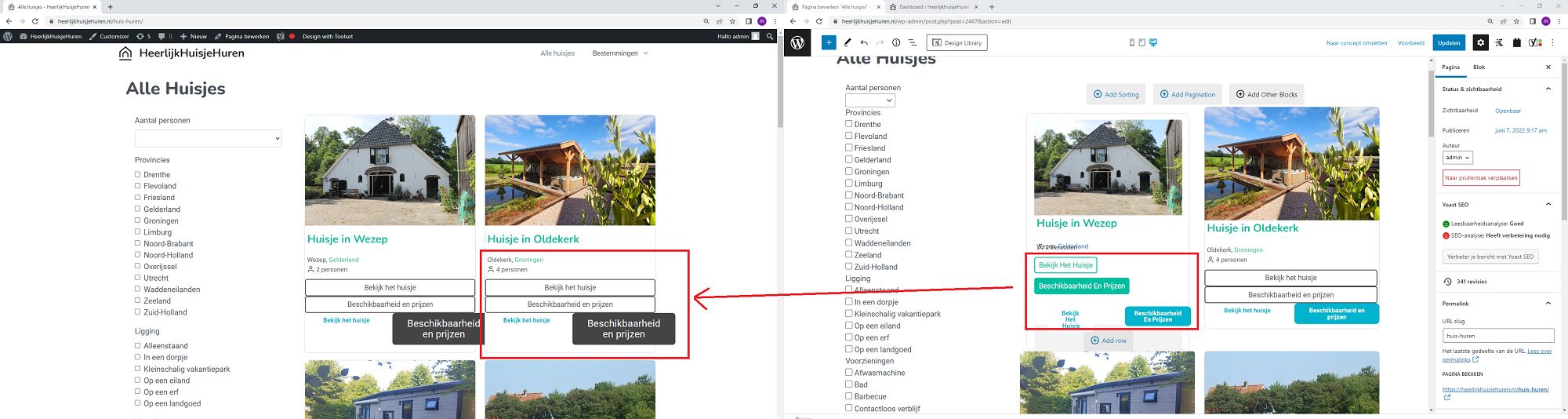1568x419 pixels.
Task: Open the editor three-dot options menu
Action: pos(1552,42)
